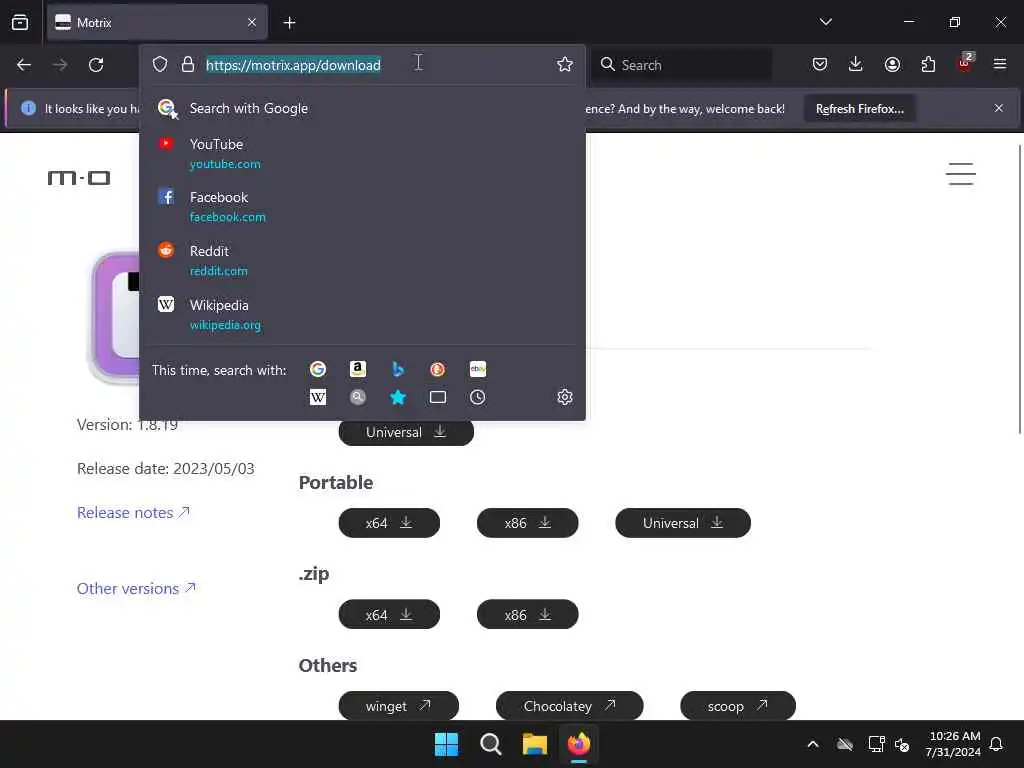The height and width of the screenshot is (768, 1024).
Task: Search open tabs icon
Action: tap(438, 397)
